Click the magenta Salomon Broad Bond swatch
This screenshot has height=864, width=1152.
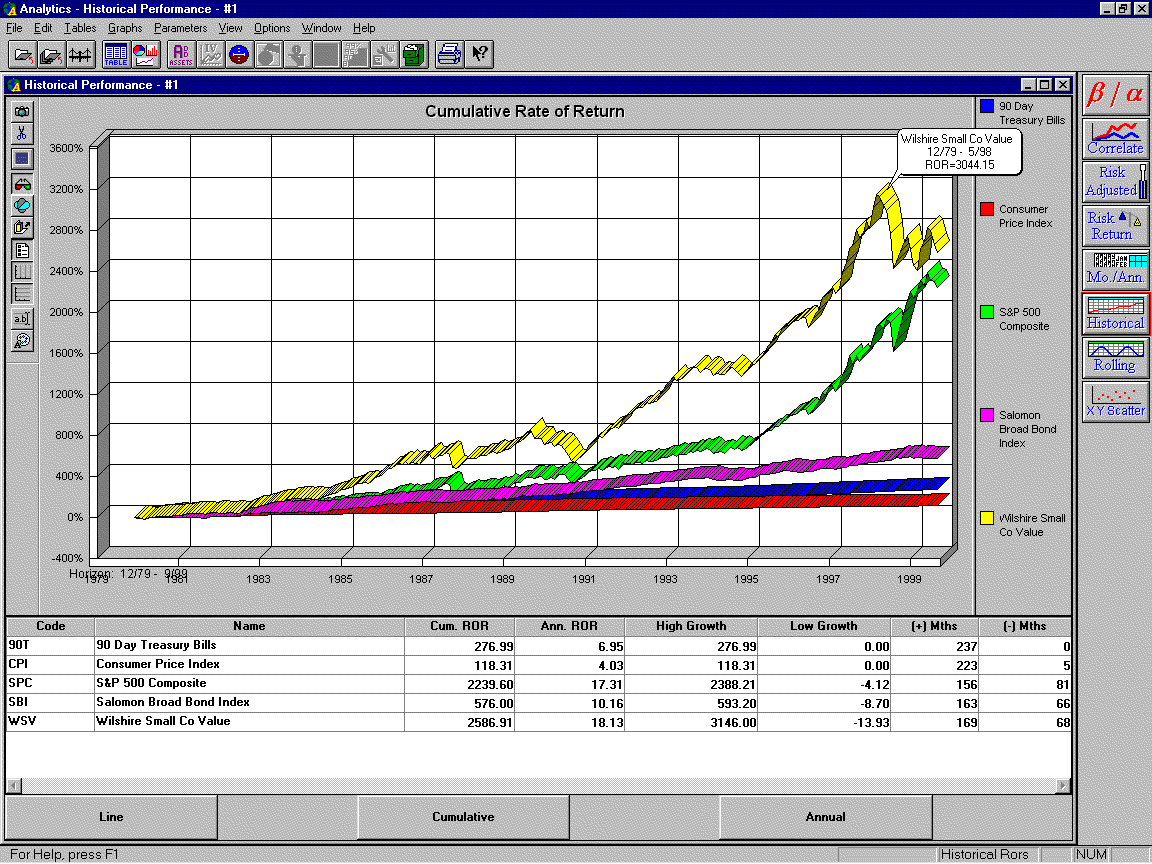pos(987,415)
